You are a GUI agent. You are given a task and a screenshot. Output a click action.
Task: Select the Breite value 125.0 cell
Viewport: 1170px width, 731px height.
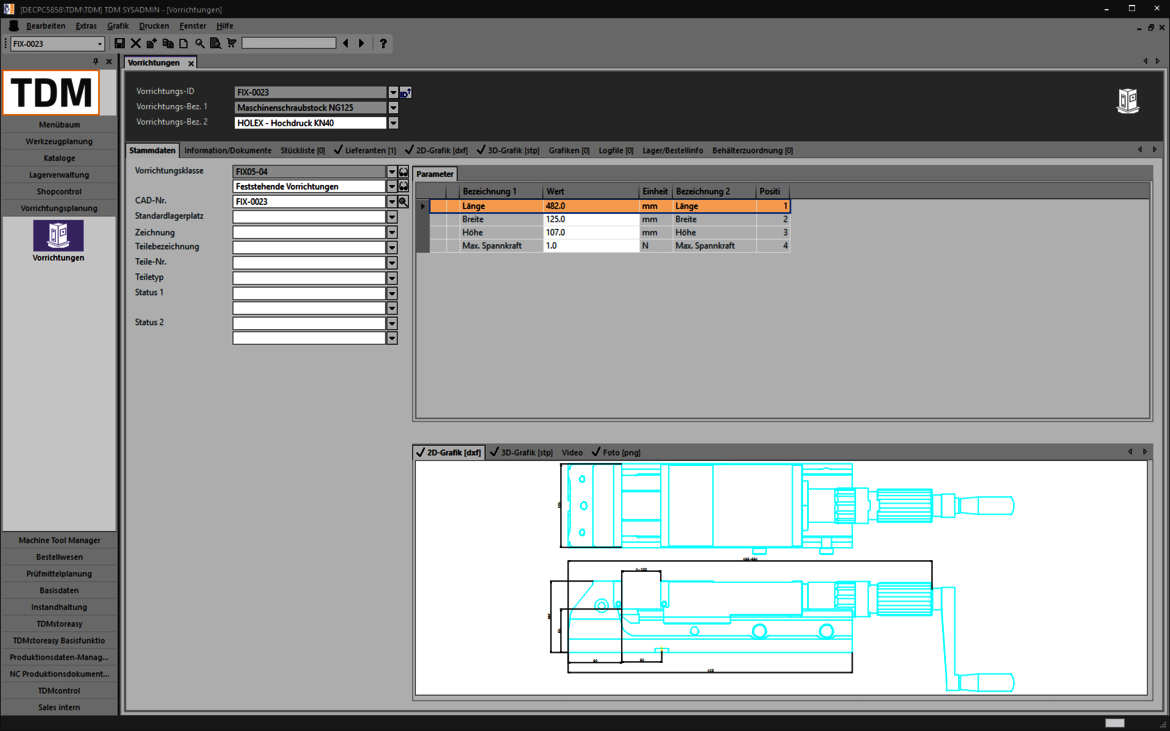coord(591,219)
